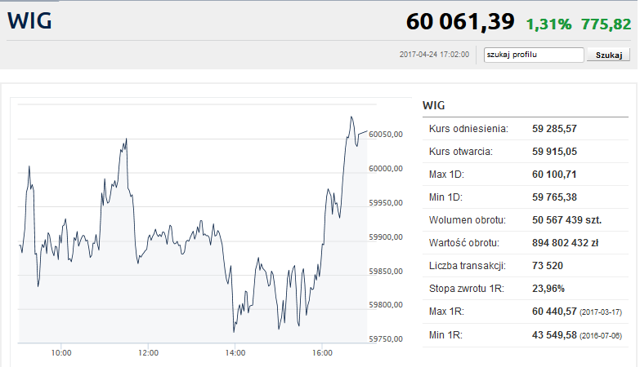
Task: Click the Szukaj button
Action: click(x=609, y=55)
